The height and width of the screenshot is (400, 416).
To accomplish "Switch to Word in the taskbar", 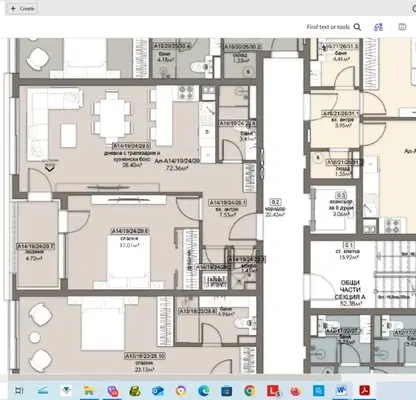I will [x=341, y=390].
